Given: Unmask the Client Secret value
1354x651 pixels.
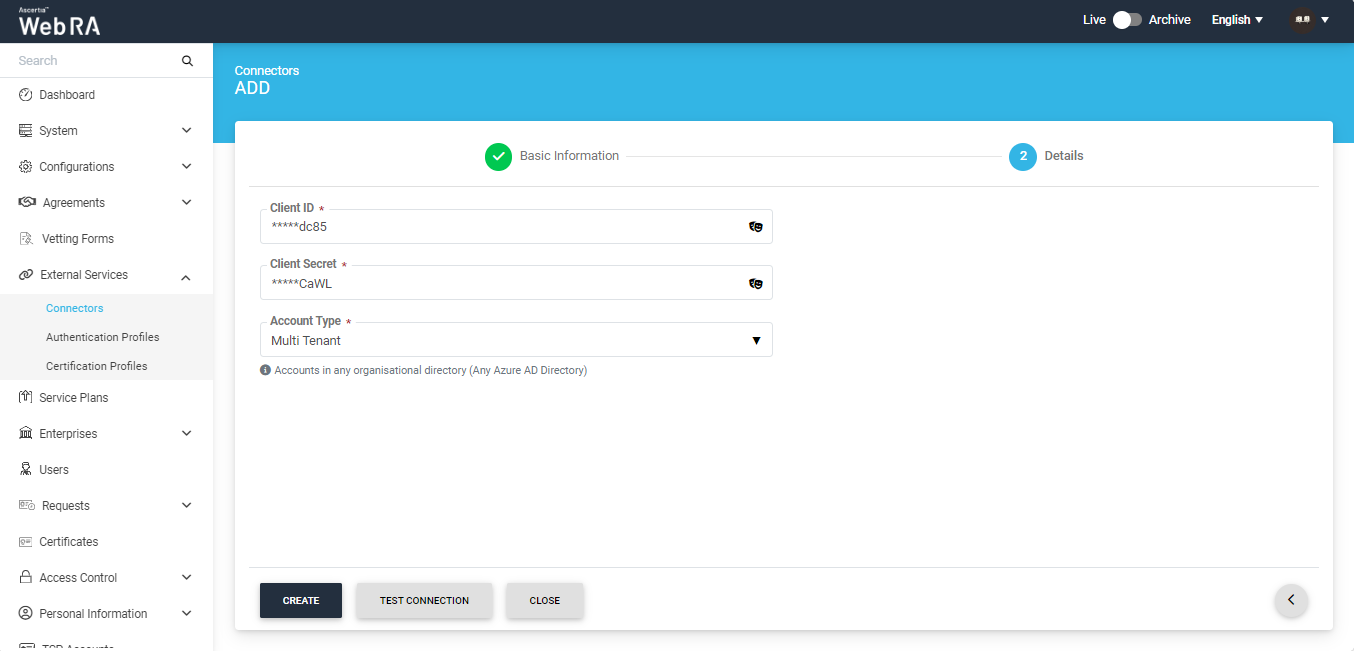Looking at the screenshot, I should tap(756, 284).
